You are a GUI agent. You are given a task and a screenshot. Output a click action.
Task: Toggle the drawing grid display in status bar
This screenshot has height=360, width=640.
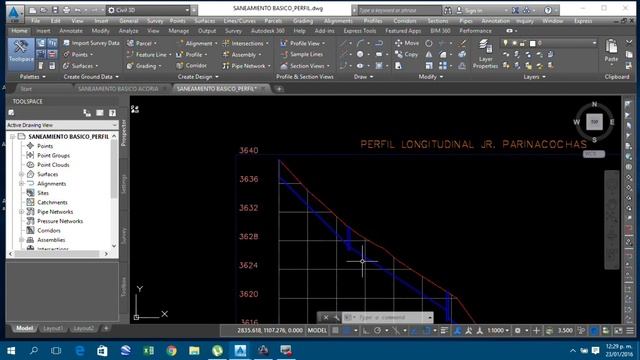click(335, 331)
